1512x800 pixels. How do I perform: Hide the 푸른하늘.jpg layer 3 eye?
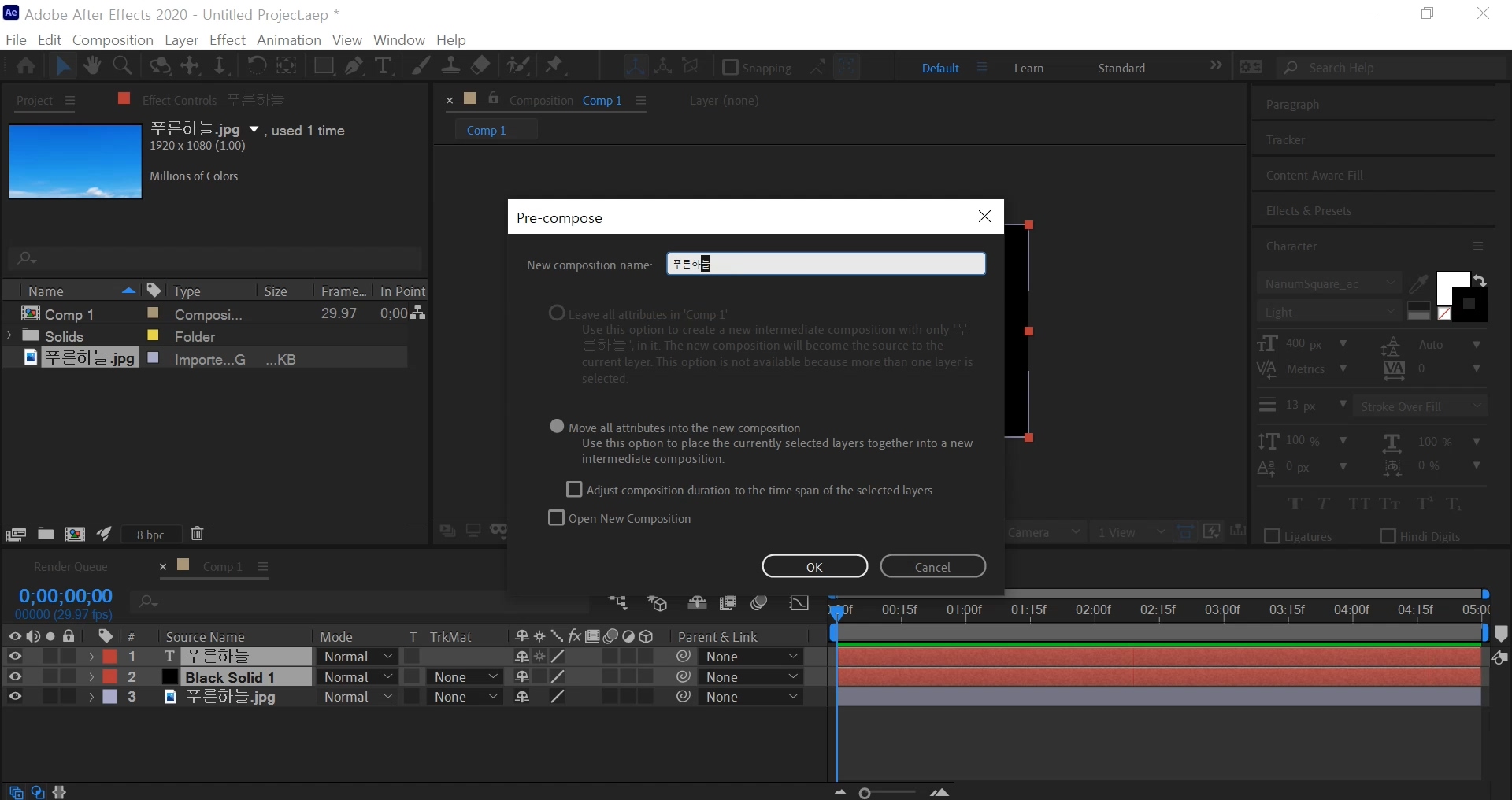click(15, 696)
